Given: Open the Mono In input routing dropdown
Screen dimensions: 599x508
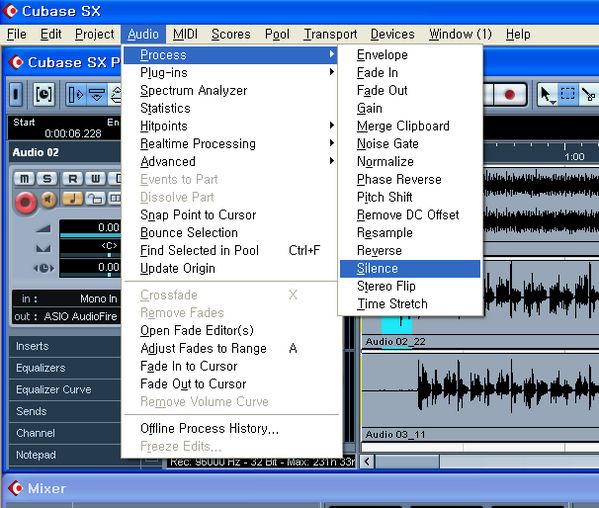Looking at the screenshot, I should coord(66,299).
